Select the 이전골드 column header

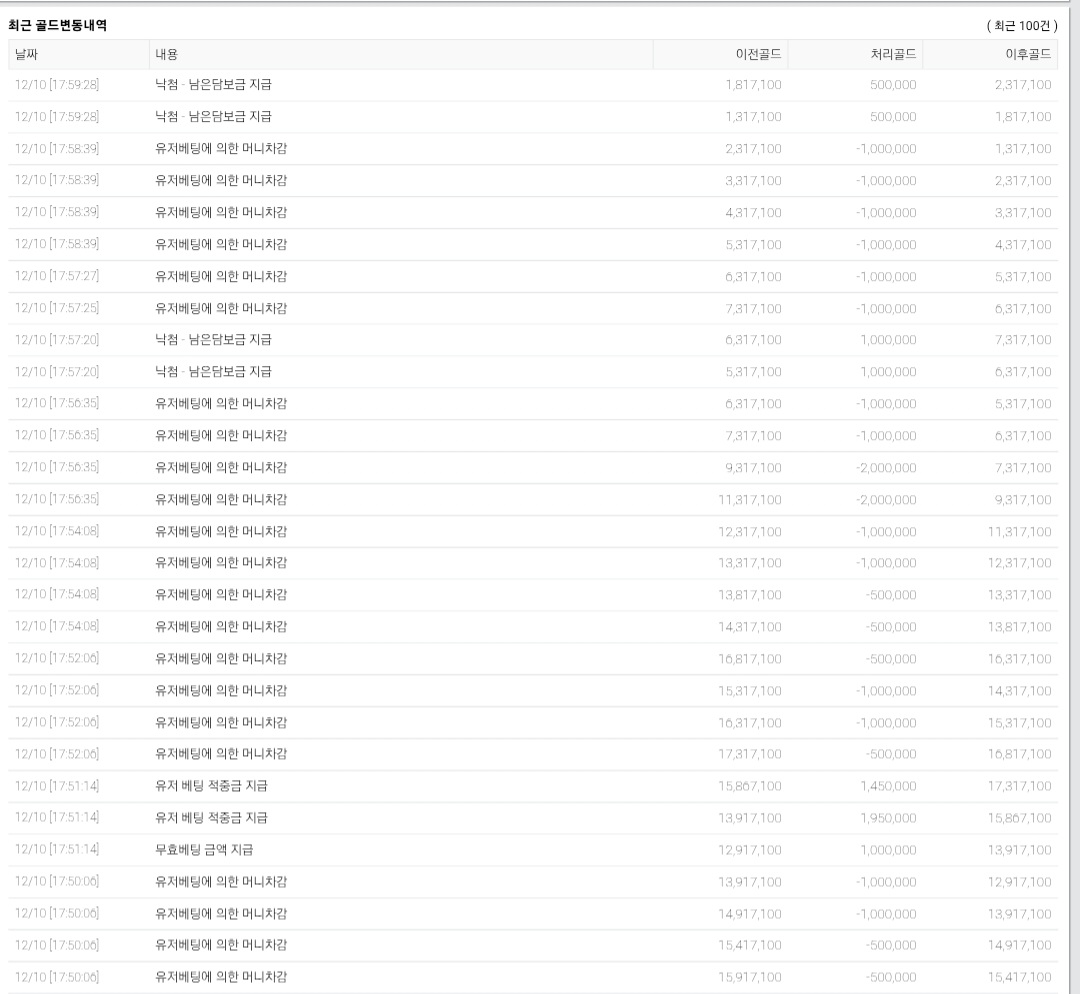(758, 54)
